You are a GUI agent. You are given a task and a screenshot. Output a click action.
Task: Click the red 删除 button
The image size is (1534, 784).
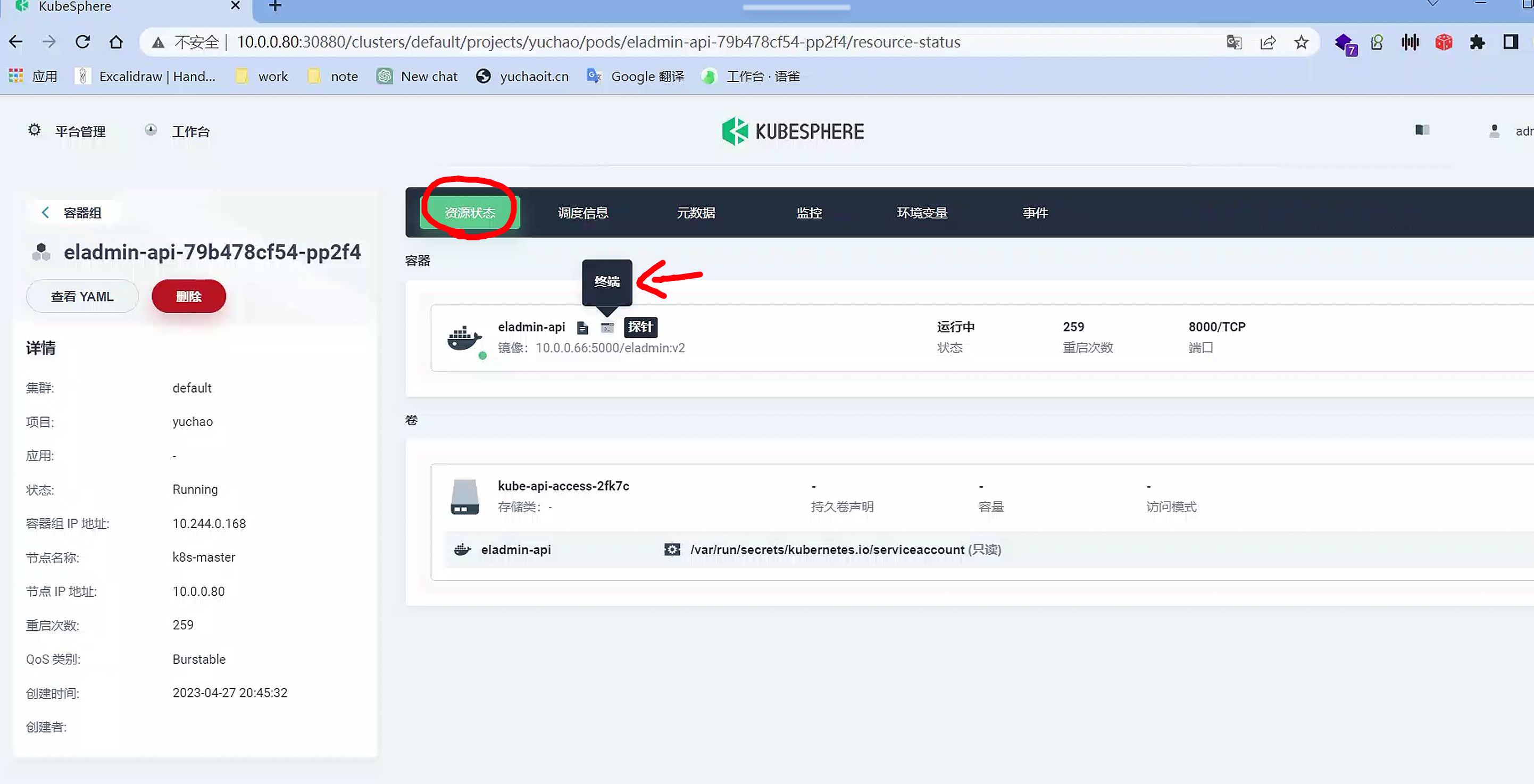(189, 296)
